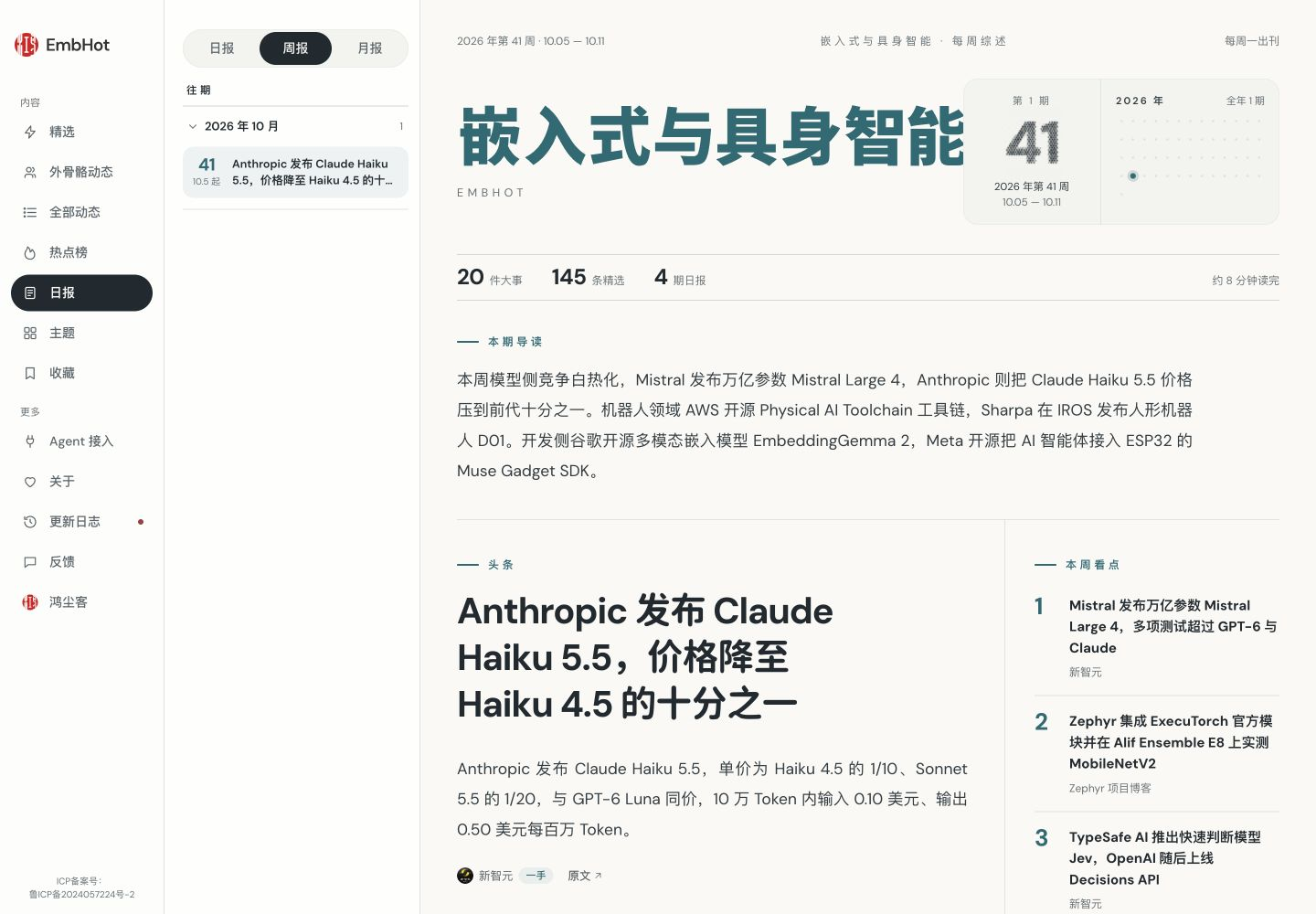1316x914 pixels.
Task: Click the 一手 tag badge
Action: pos(536,876)
